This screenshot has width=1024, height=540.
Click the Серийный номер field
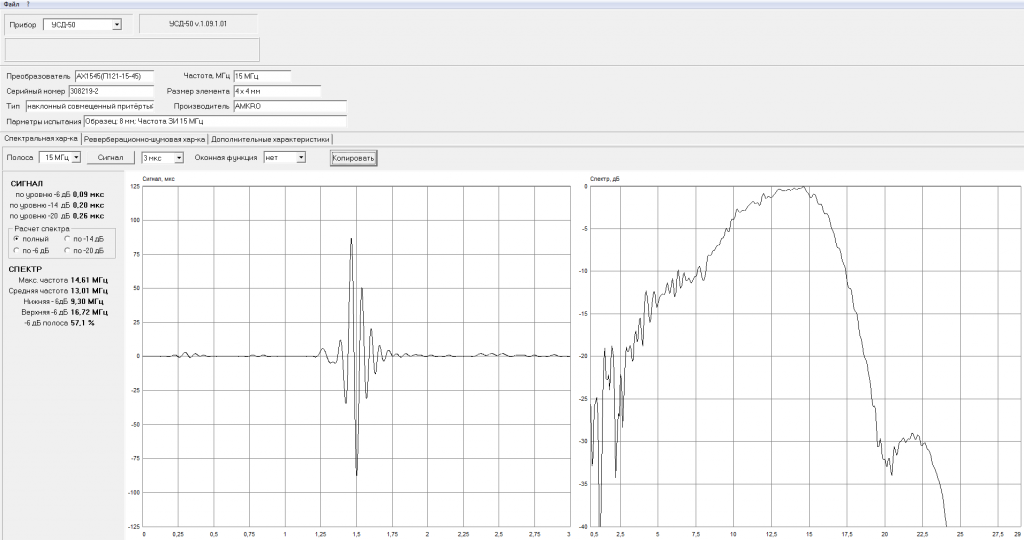[111, 91]
